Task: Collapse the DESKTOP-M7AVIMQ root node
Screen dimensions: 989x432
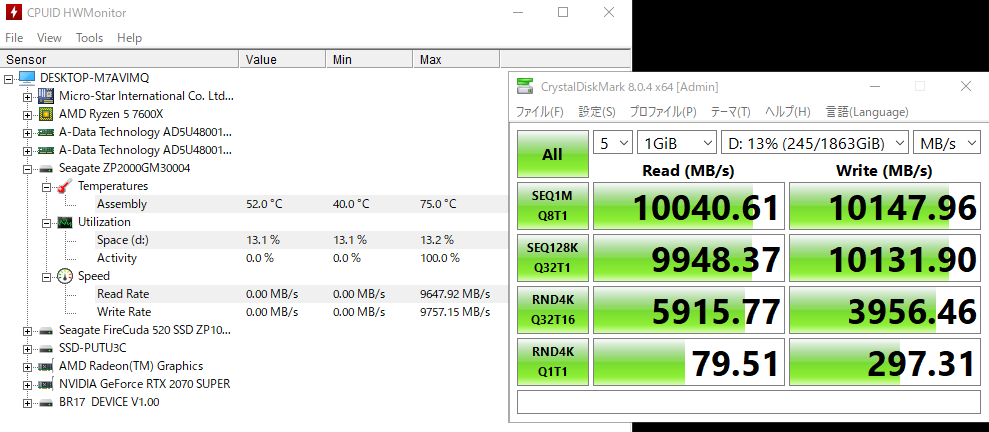Action: [8, 78]
